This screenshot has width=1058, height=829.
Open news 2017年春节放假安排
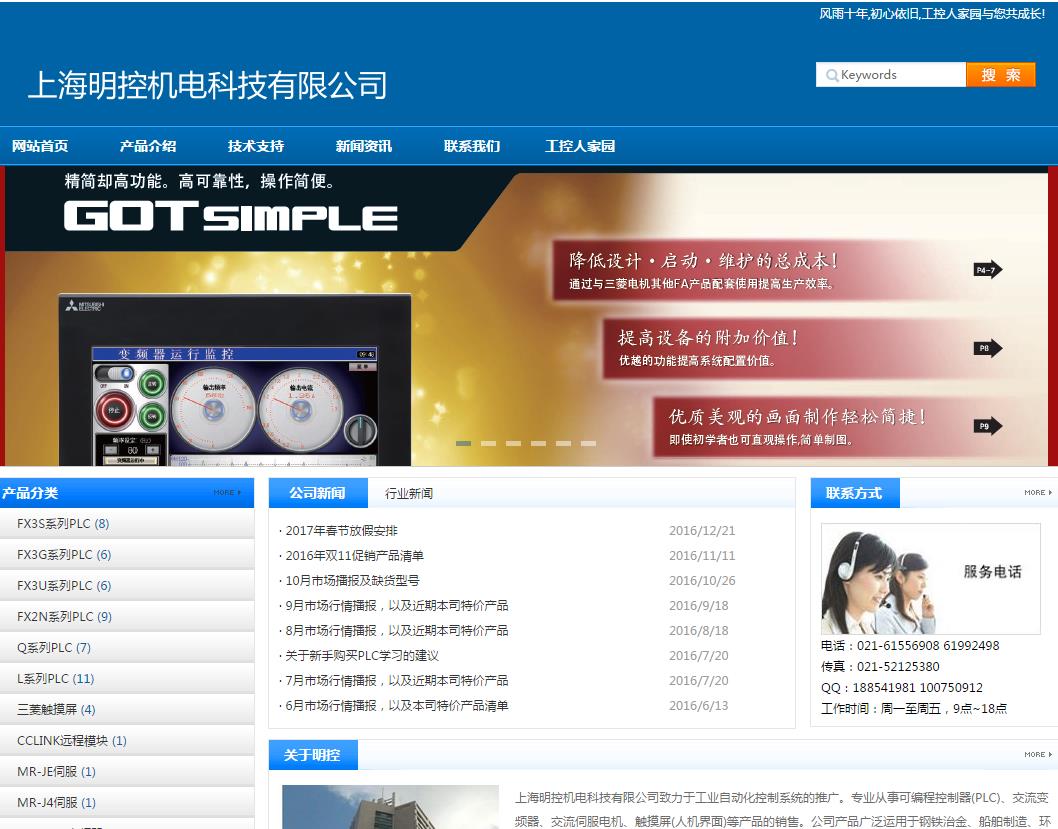click(x=341, y=531)
